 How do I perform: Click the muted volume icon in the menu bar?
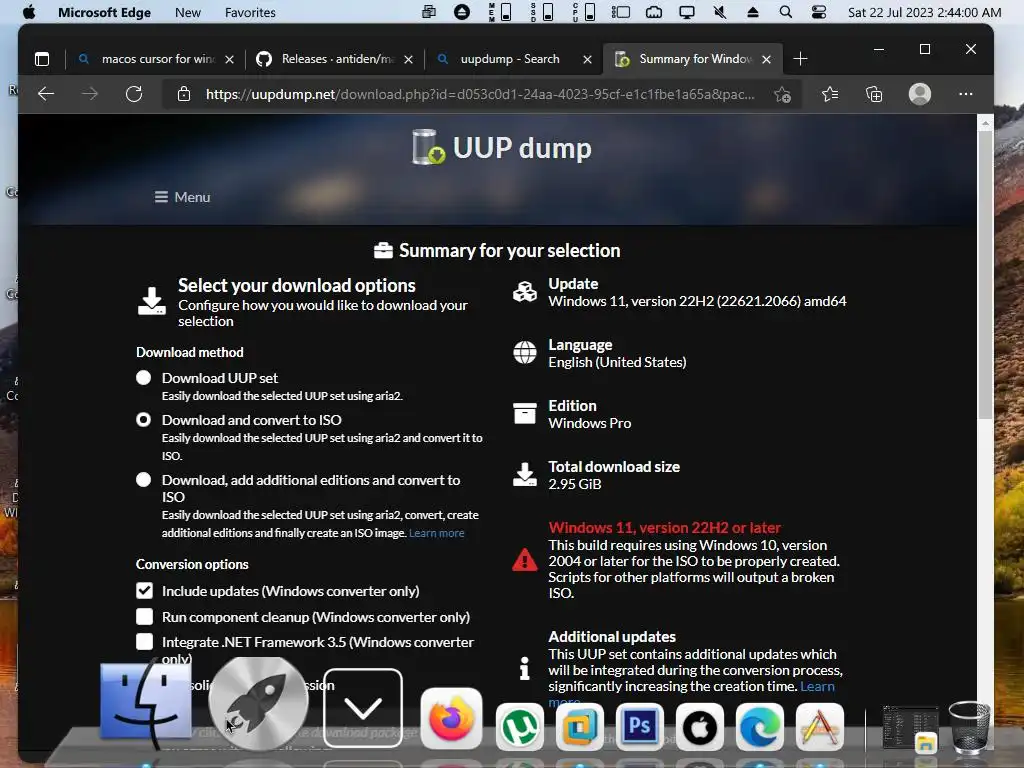720,12
